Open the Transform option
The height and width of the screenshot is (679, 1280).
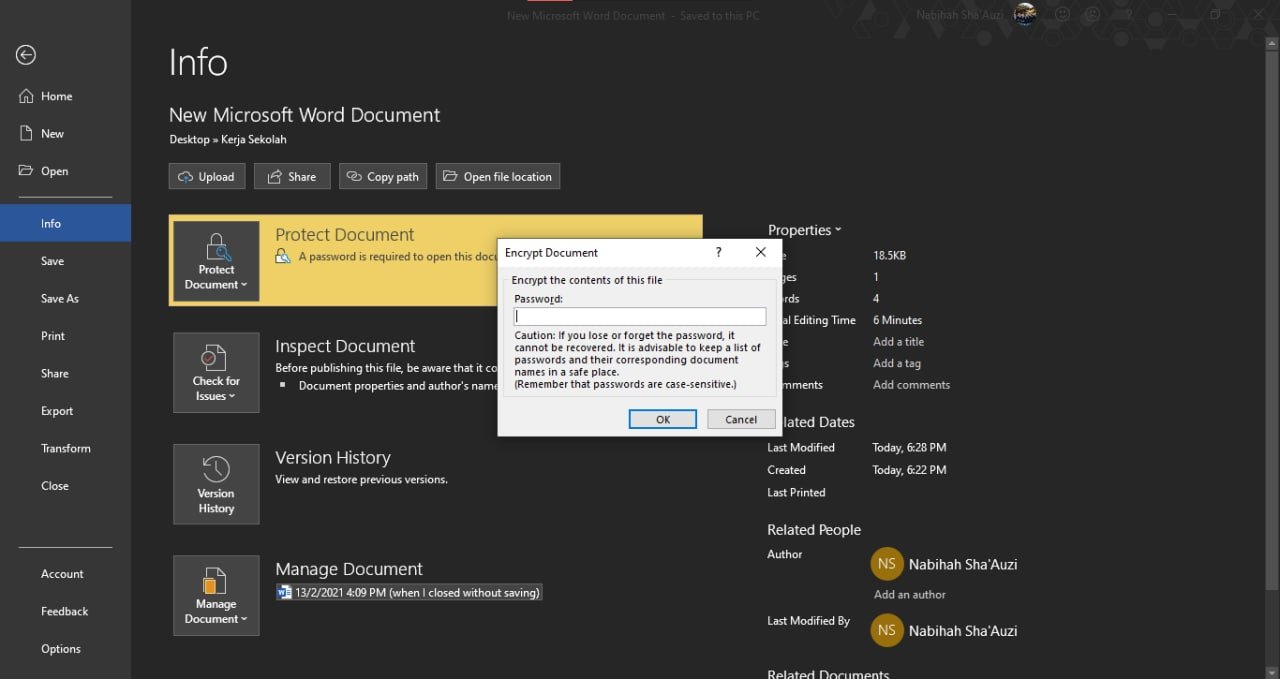[65, 448]
